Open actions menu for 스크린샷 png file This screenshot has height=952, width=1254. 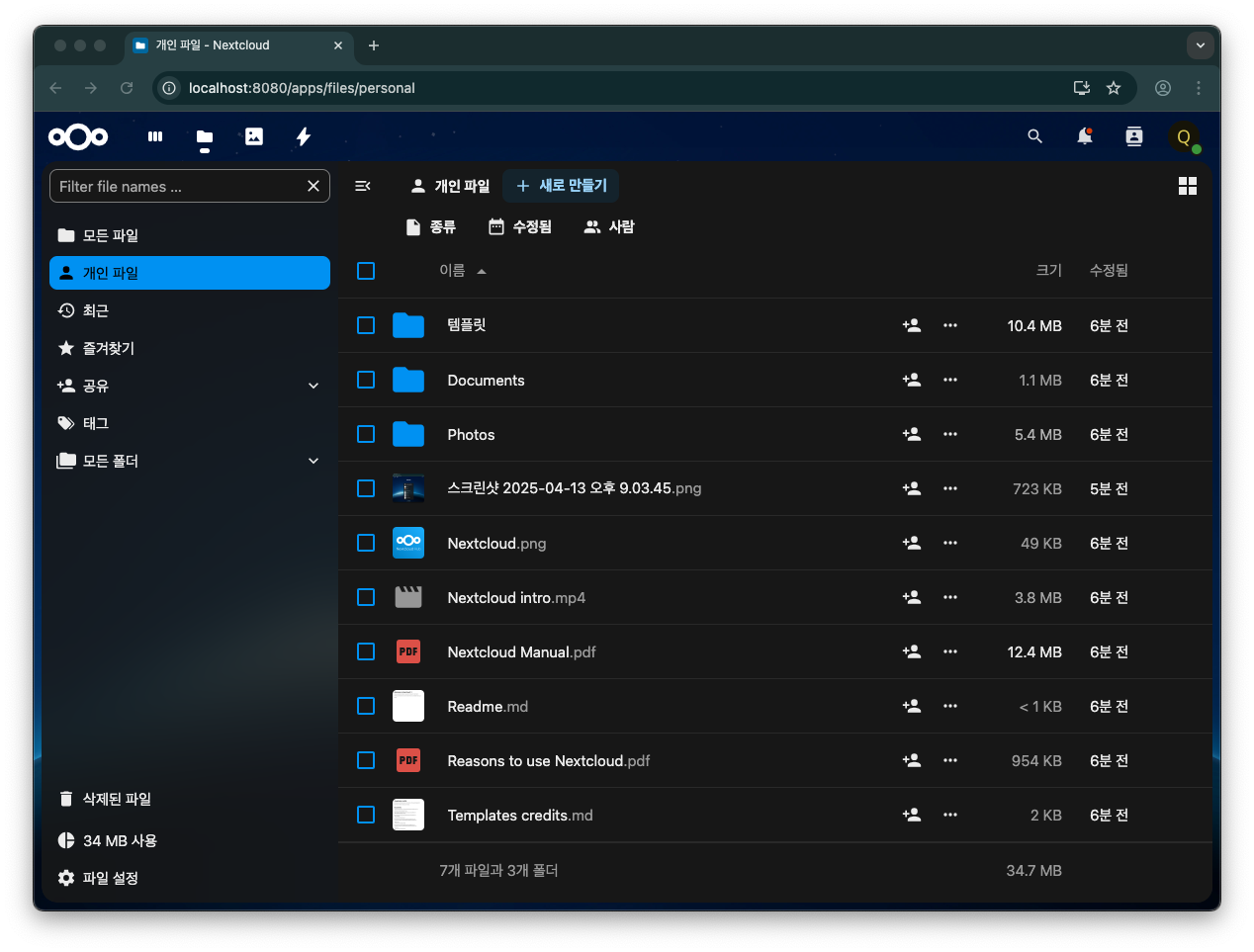point(950,488)
